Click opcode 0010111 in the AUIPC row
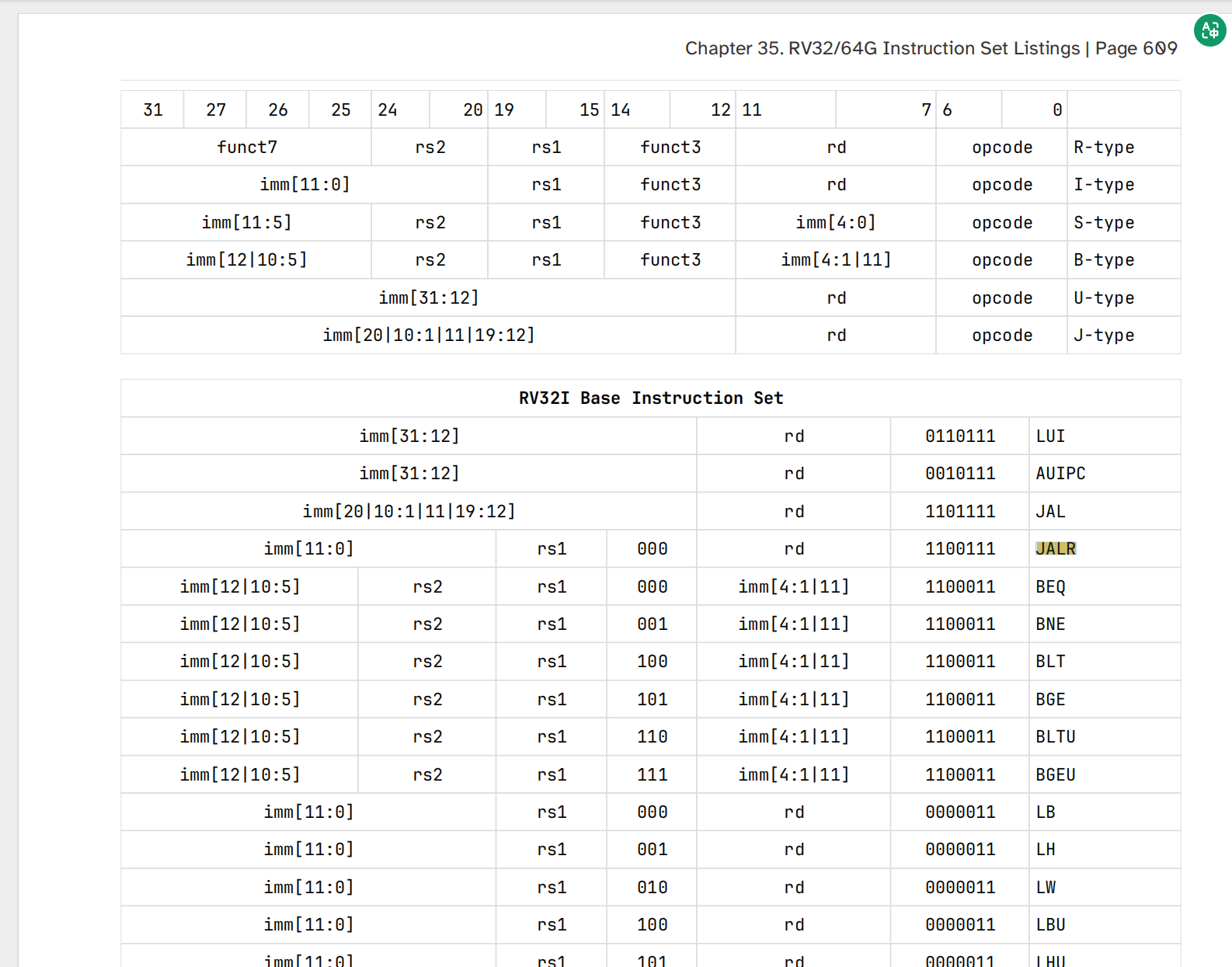Image resolution: width=1232 pixels, height=967 pixels. pyautogui.click(x=960, y=473)
